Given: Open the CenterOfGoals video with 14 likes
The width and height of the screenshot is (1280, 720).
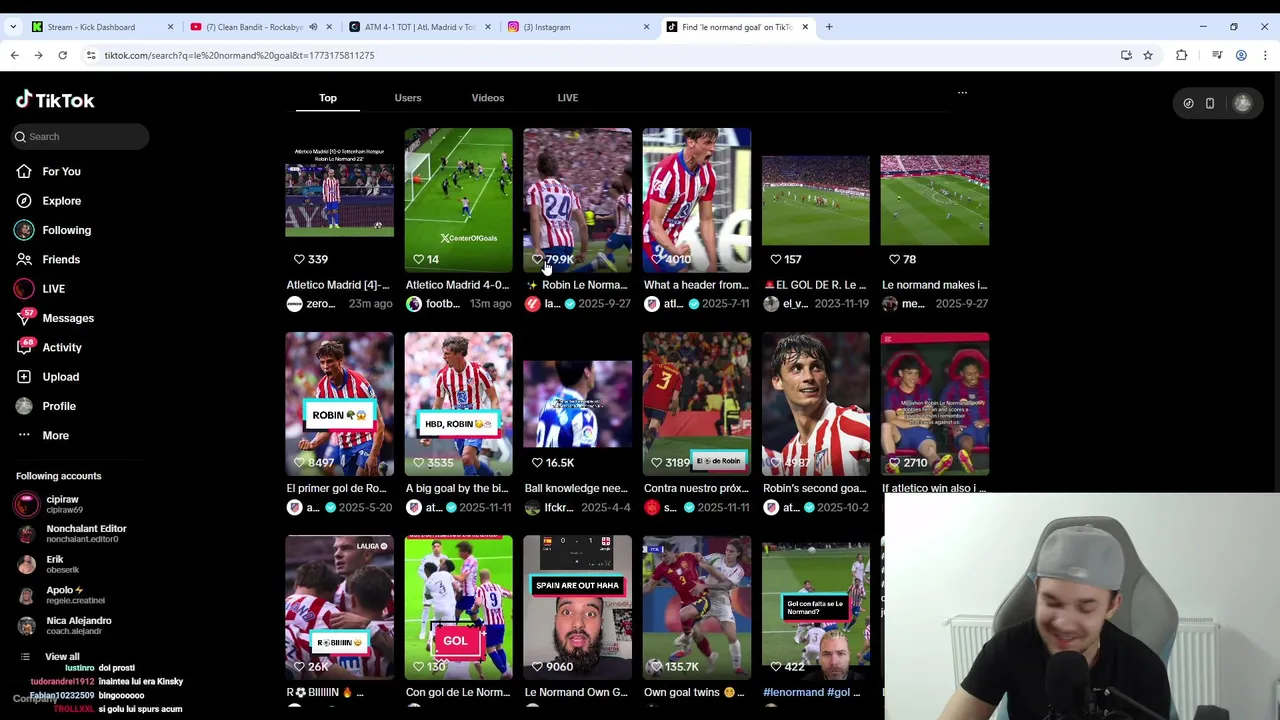Looking at the screenshot, I should (458, 200).
